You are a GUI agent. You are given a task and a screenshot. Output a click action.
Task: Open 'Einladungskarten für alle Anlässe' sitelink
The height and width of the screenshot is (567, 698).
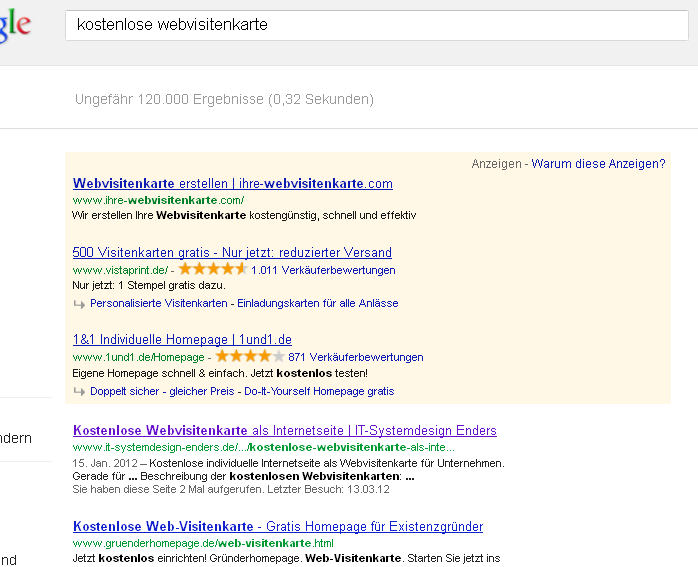tap(317, 304)
